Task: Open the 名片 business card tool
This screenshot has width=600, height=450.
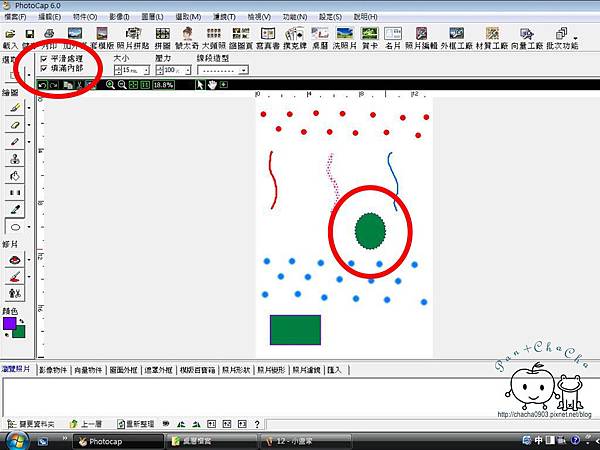Action: coord(393,38)
